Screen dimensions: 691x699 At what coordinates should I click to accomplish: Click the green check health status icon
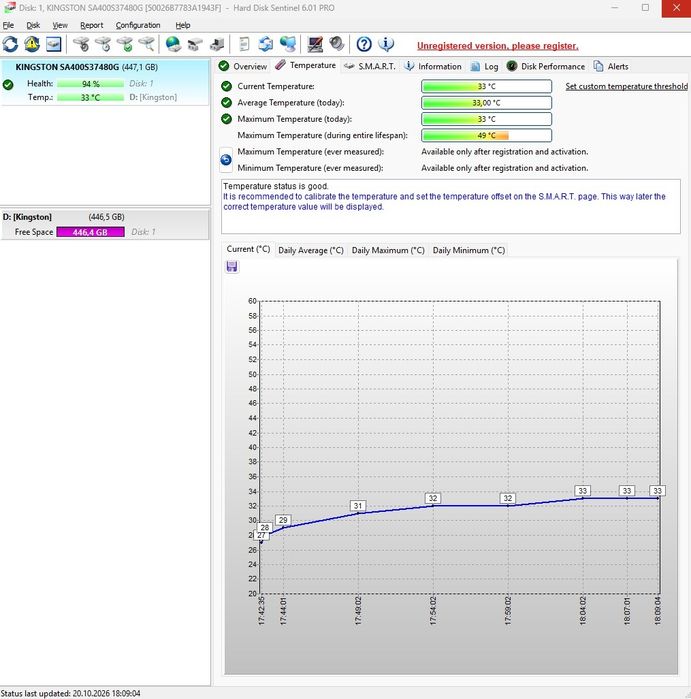point(8,84)
